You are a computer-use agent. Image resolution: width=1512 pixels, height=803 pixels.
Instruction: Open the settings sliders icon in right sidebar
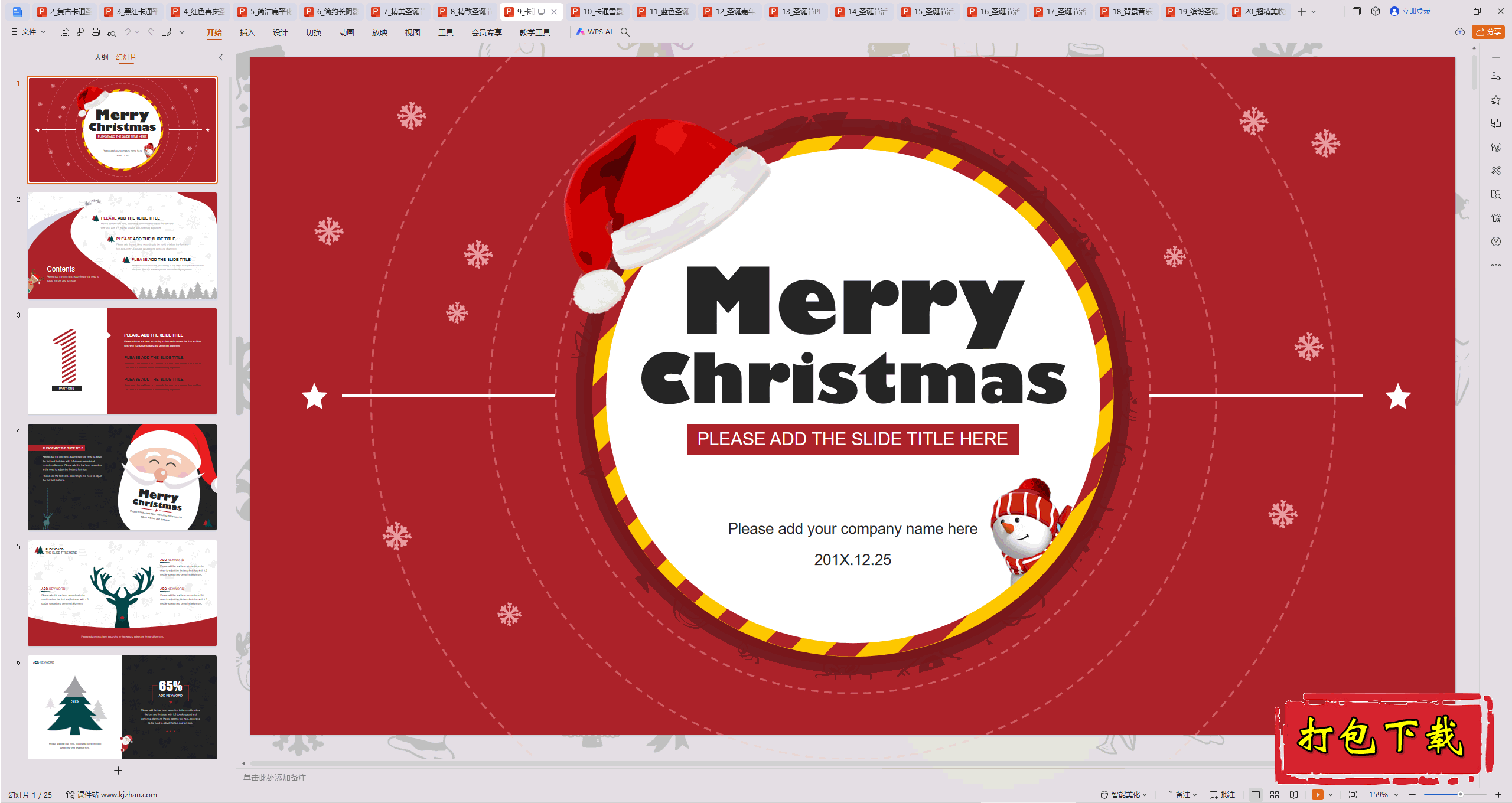(1496, 76)
